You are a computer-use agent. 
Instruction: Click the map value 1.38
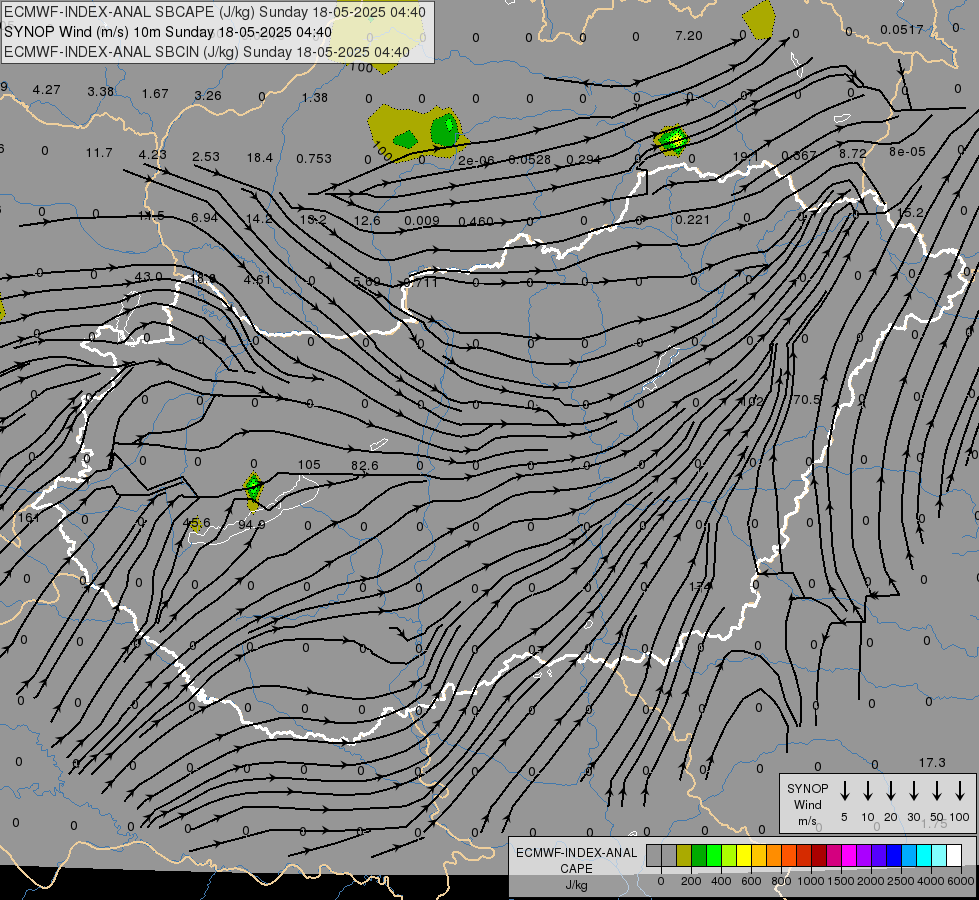click(315, 97)
